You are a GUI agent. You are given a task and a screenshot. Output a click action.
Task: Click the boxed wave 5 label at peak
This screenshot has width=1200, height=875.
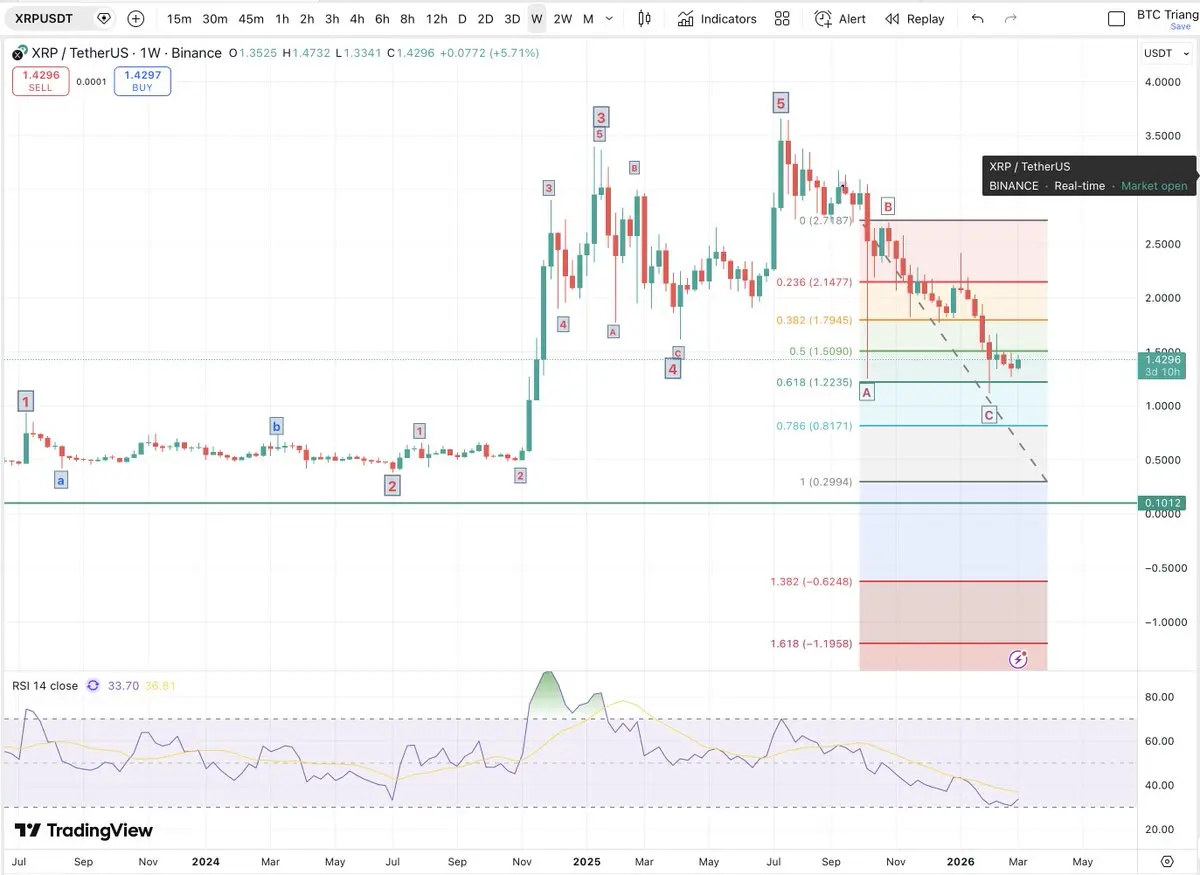pos(780,102)
